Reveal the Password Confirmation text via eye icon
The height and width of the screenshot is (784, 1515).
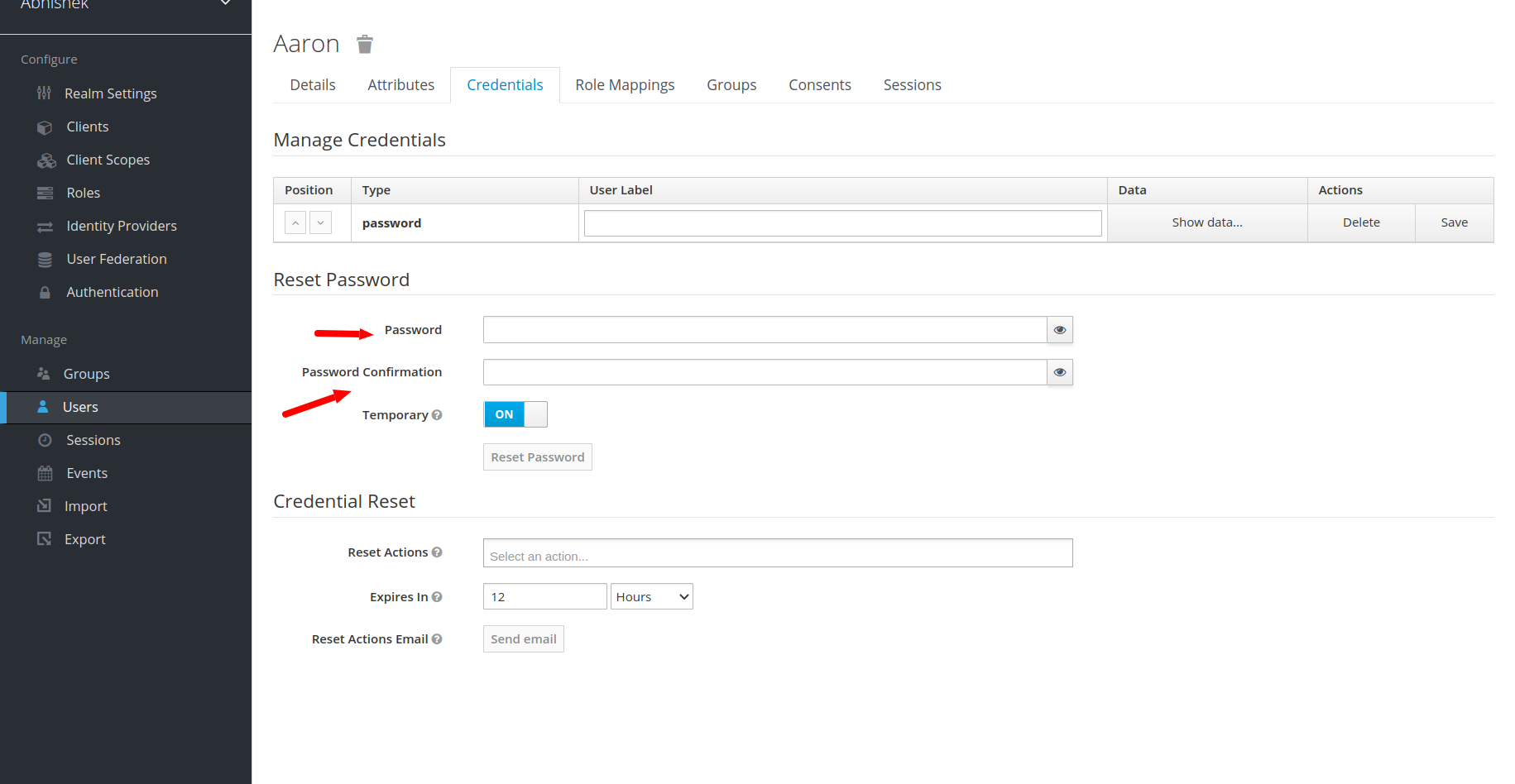(x=1059, y=372)
